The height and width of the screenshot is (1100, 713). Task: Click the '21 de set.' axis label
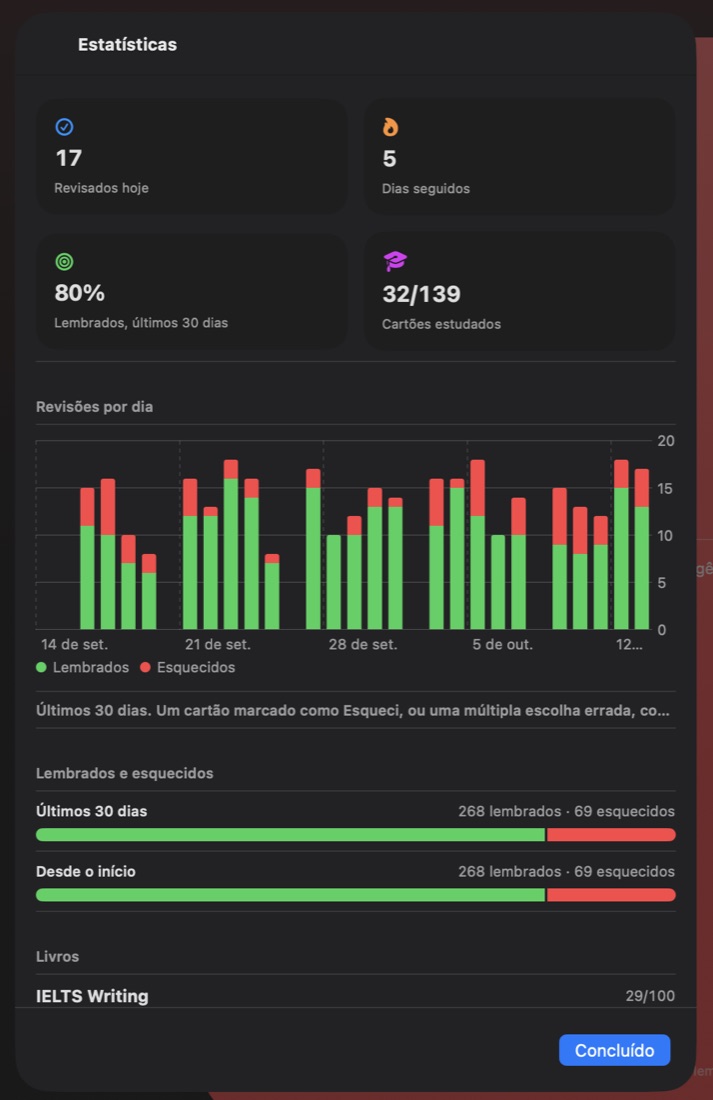218,644
